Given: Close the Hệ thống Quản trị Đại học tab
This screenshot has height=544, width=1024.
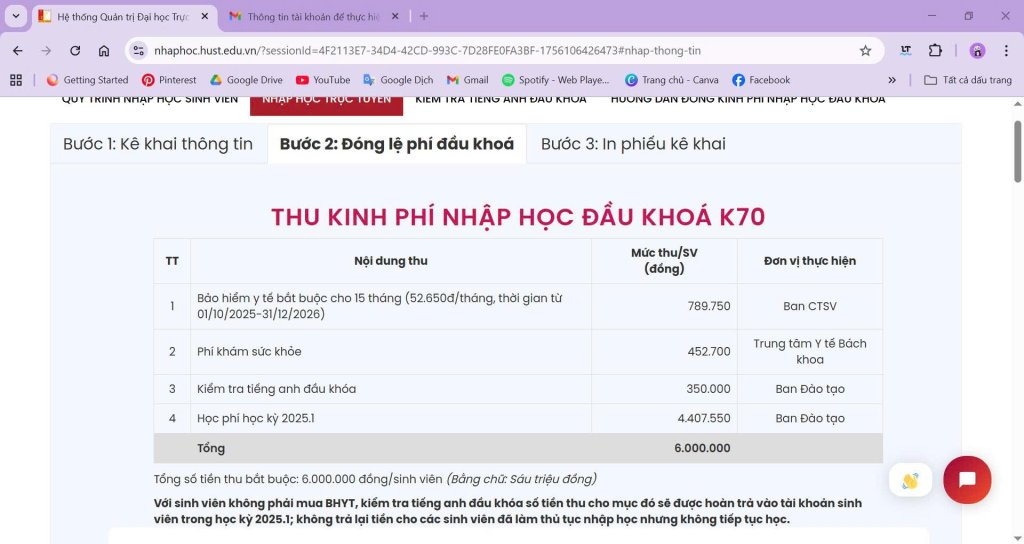Looking at the screenshot, I should click(x=204, y=16).
